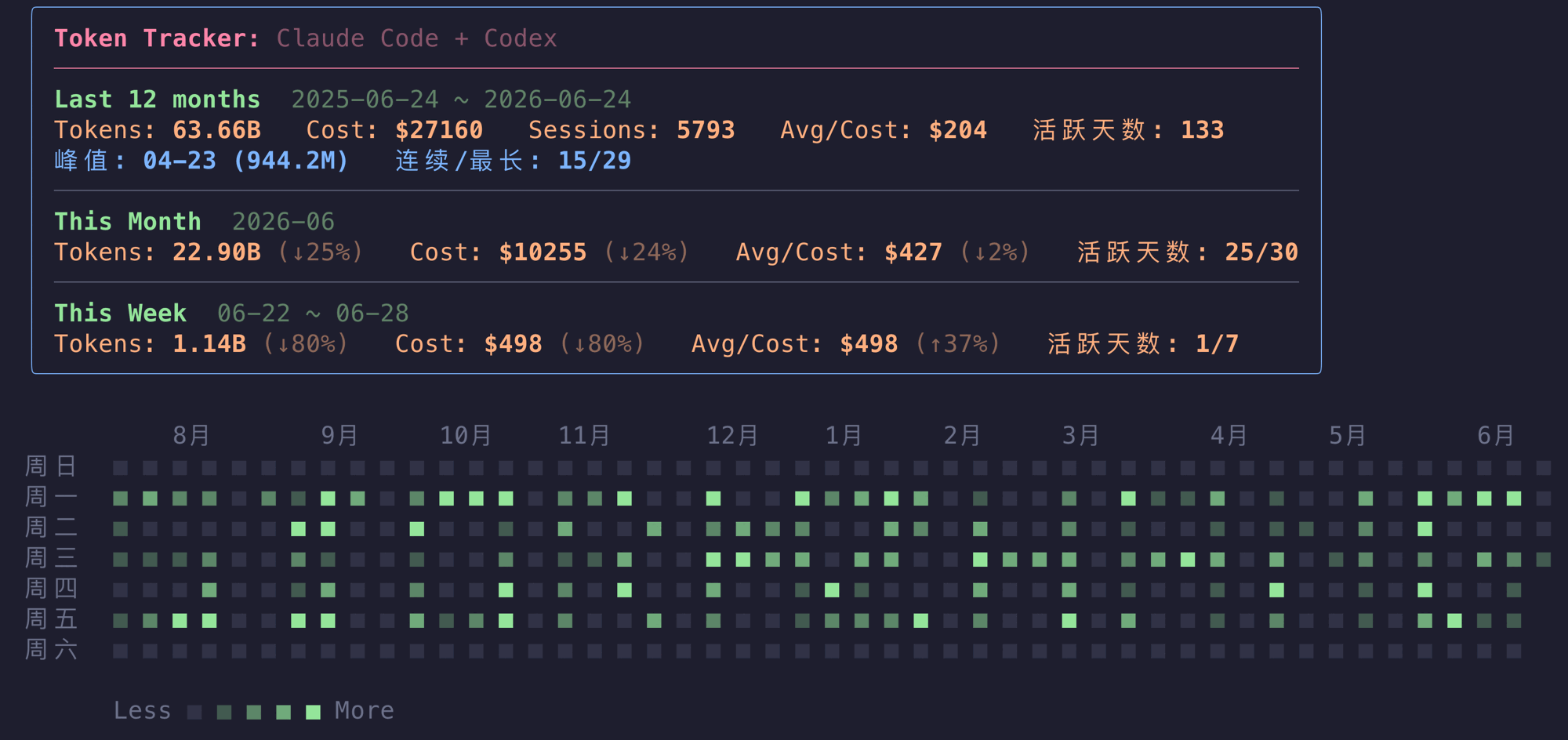1568x740 pixels.
Task: Click the 3月 month label on heatmap
Action: point(1080,435)
